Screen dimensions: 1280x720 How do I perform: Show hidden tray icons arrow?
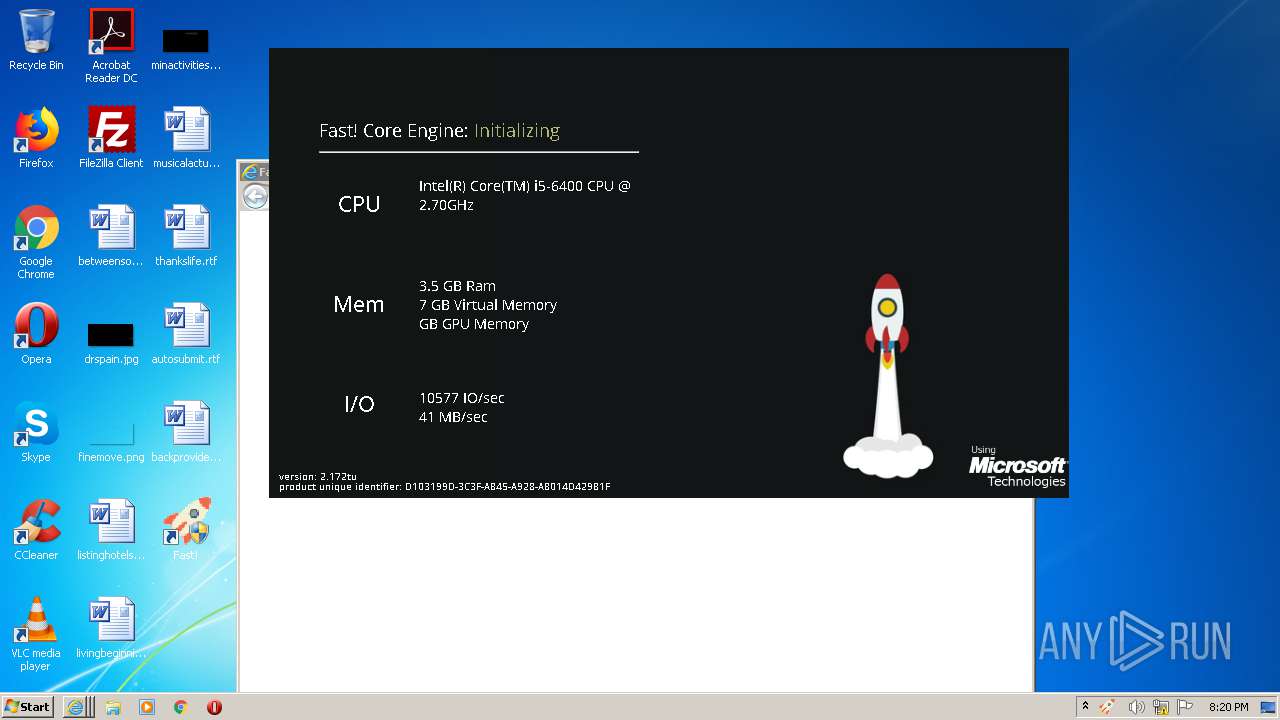[x=1085, y=707]
